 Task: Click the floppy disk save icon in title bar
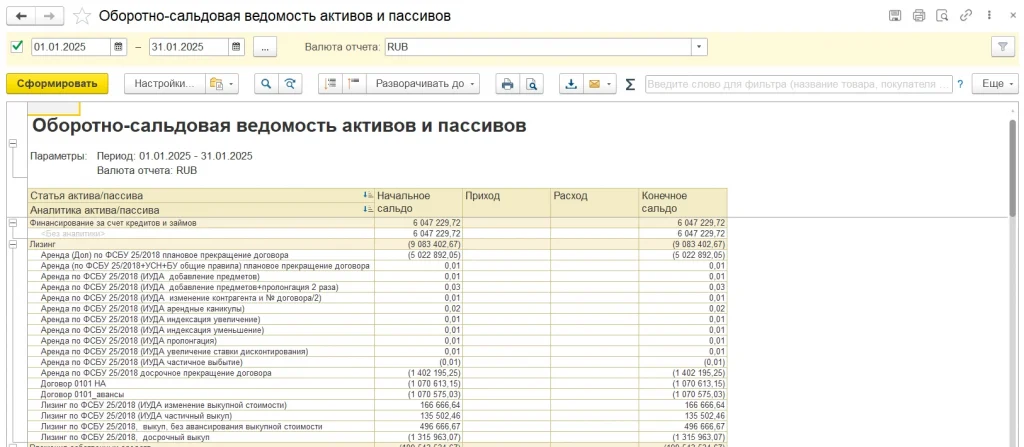click(895, 16)
